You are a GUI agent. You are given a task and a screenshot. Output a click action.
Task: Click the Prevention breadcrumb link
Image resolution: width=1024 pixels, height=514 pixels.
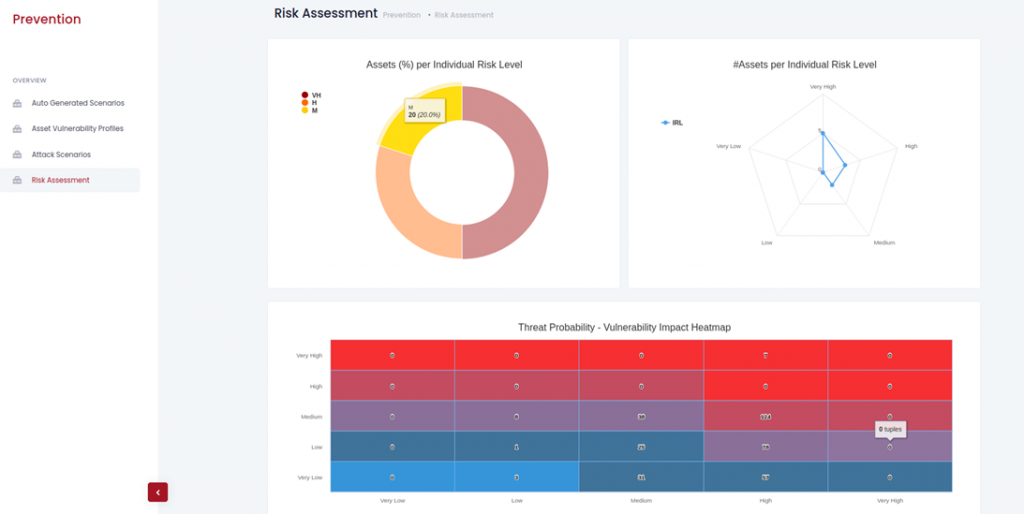tap(402, 15)
